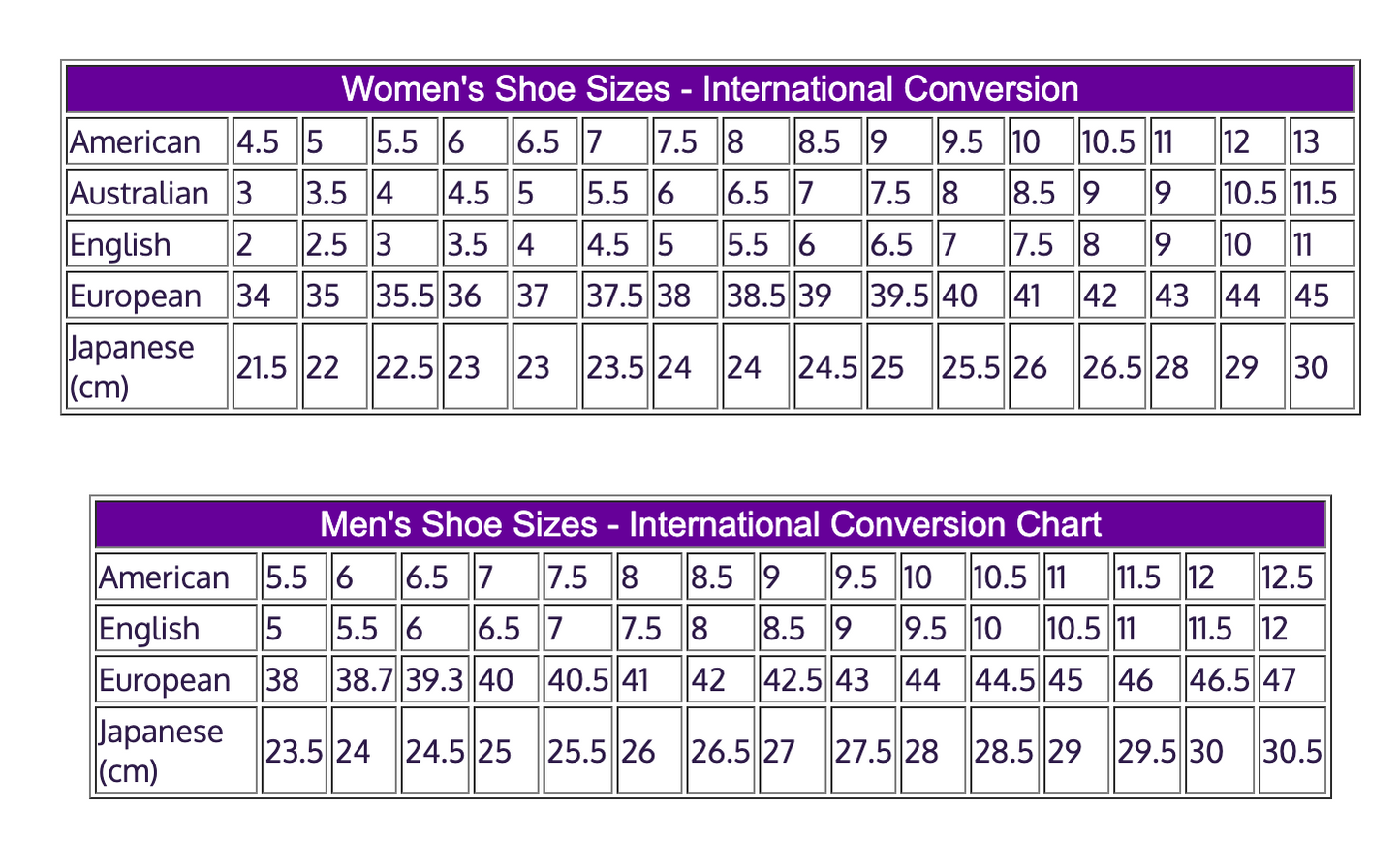Select women's European size 45 cell
Image resolution: width=1400 pixels, height=842 pixels.
click(x=1321, y=296)
